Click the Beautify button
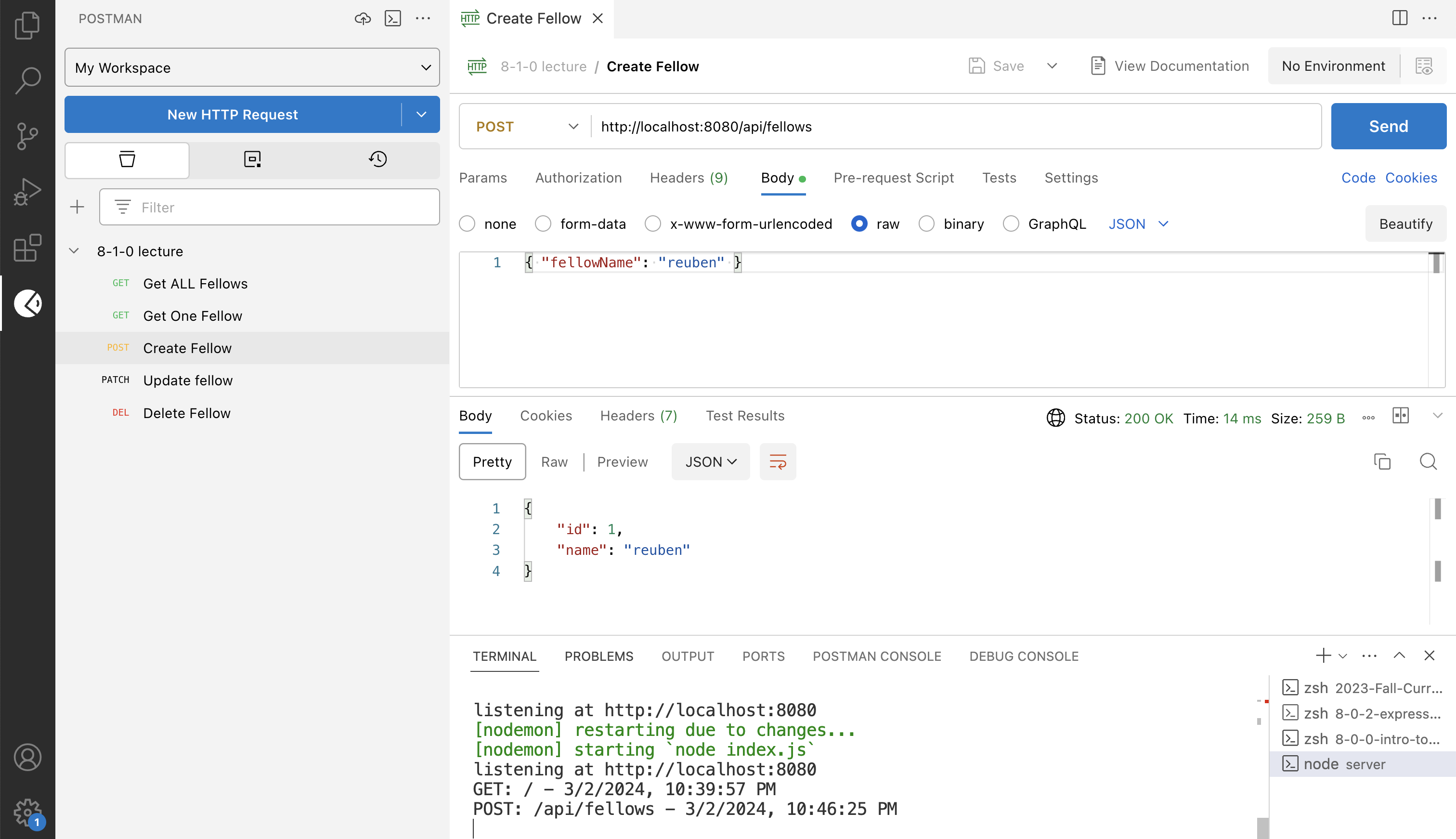Screen dimensions: 1456x839 1405,223
